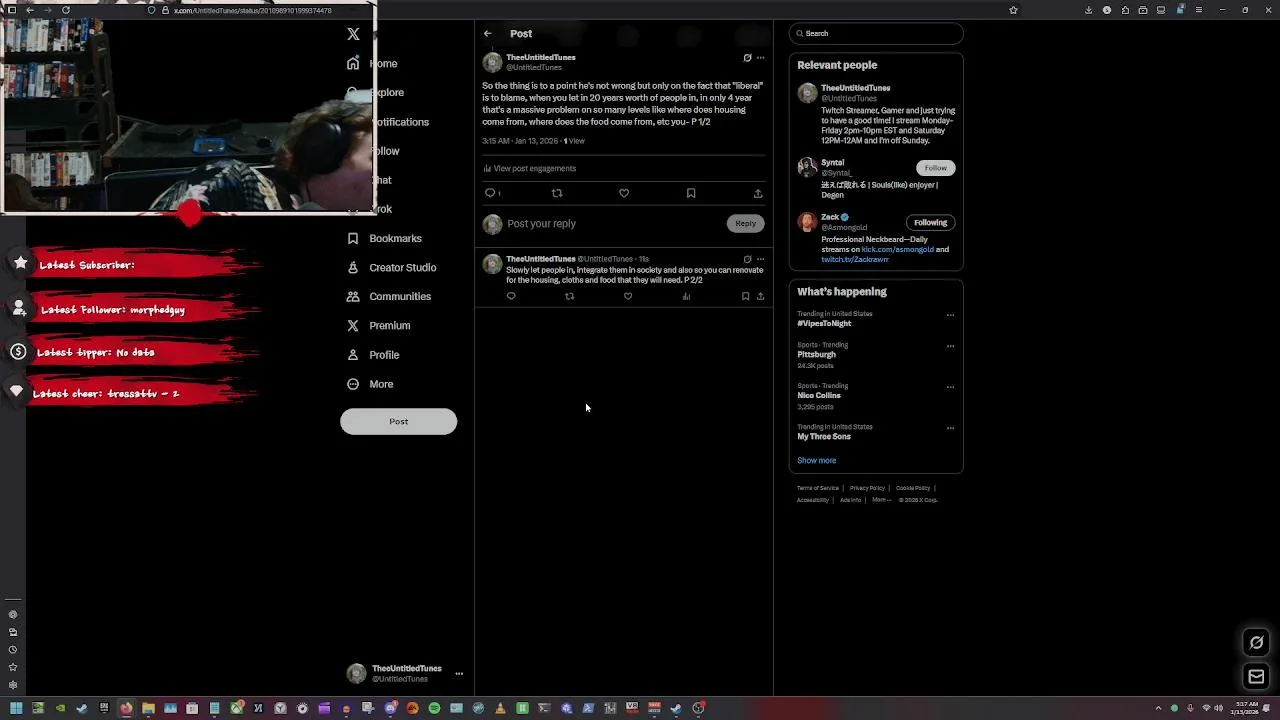Image resolution: width=1280 pixels, height=720 pixels.
Task: Open the main post's three-dot menu
Action: pyautogui.click(x=760, y=58)
